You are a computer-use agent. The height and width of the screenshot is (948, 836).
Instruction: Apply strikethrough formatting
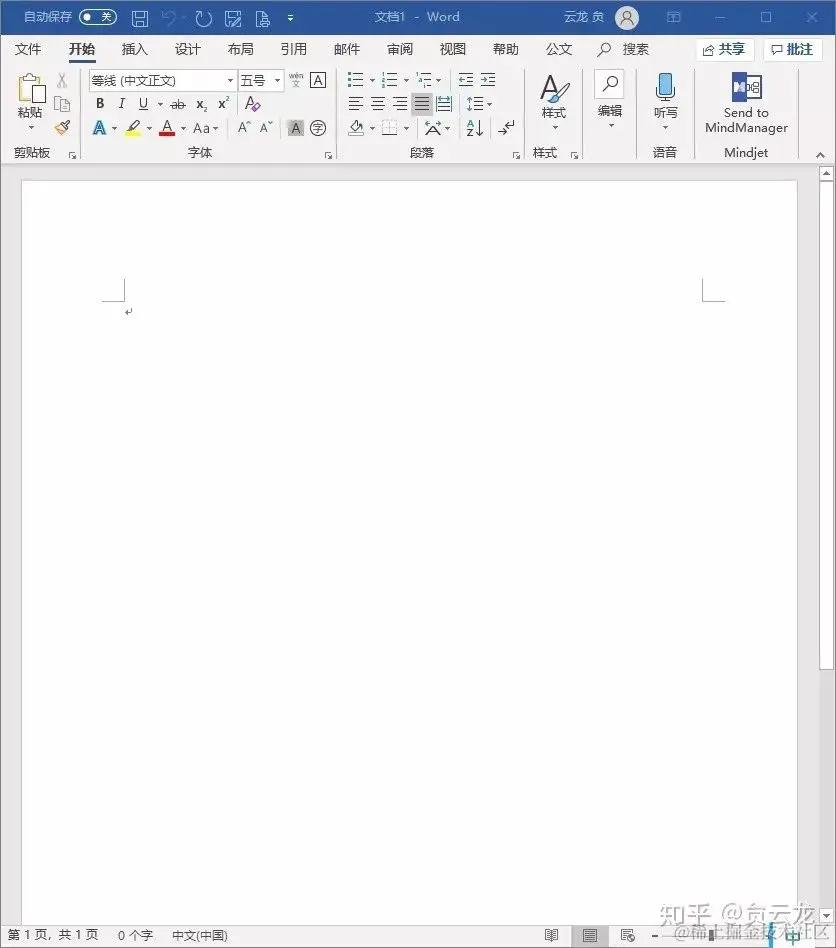(x=178, y=105)
